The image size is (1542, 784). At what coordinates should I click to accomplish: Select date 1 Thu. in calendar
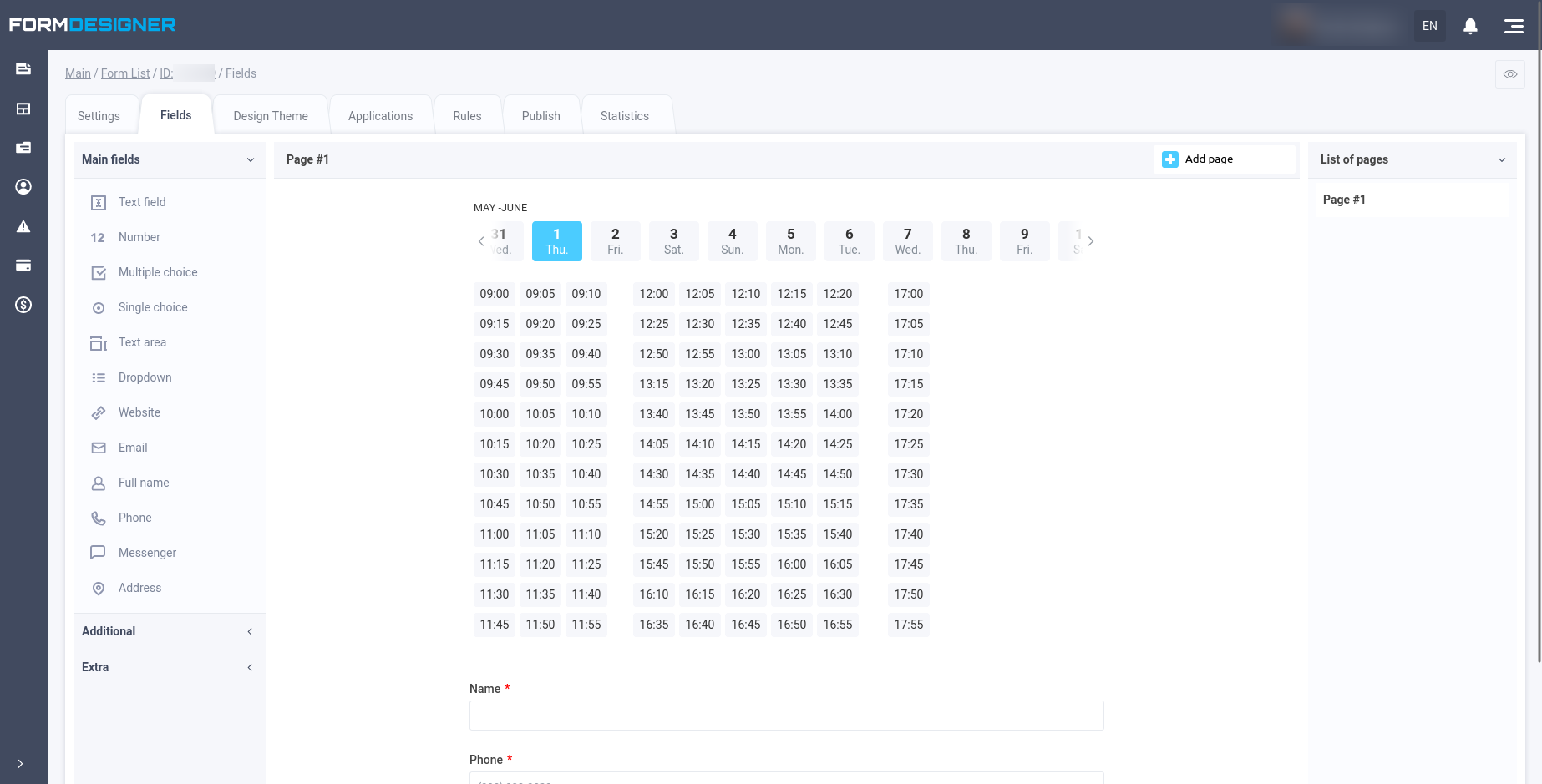[557, 241]
